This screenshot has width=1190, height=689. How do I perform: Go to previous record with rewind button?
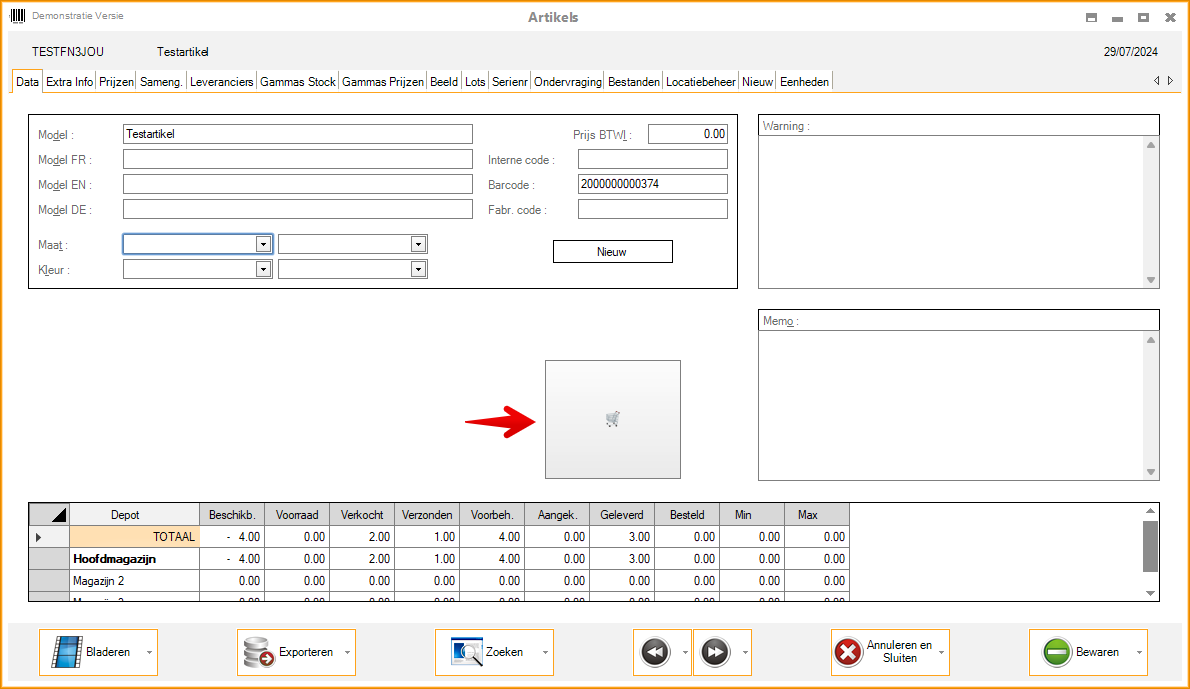(654, 652)
